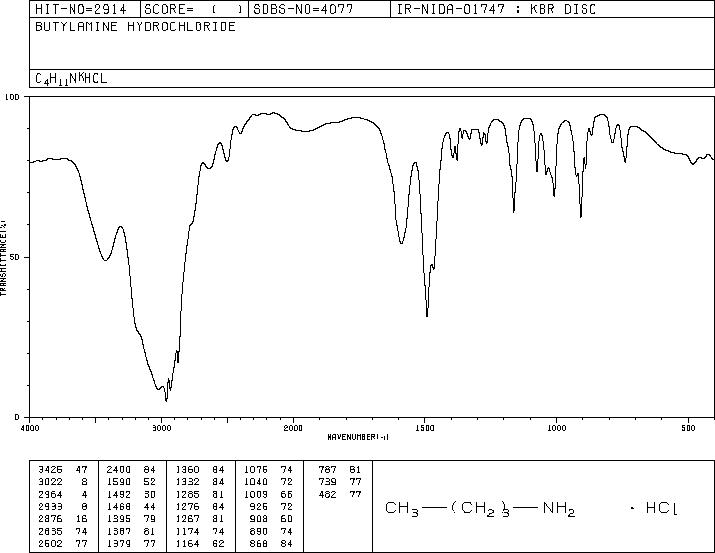Click the 2000 wavenumber axis label

(x=293, y=428)
